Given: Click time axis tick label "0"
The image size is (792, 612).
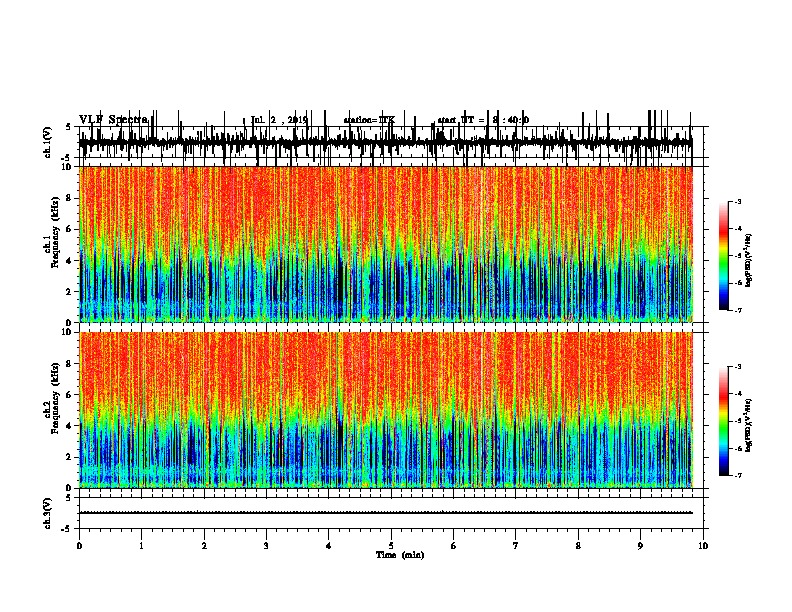Looking at the screenshot, I should click(79, 546).
